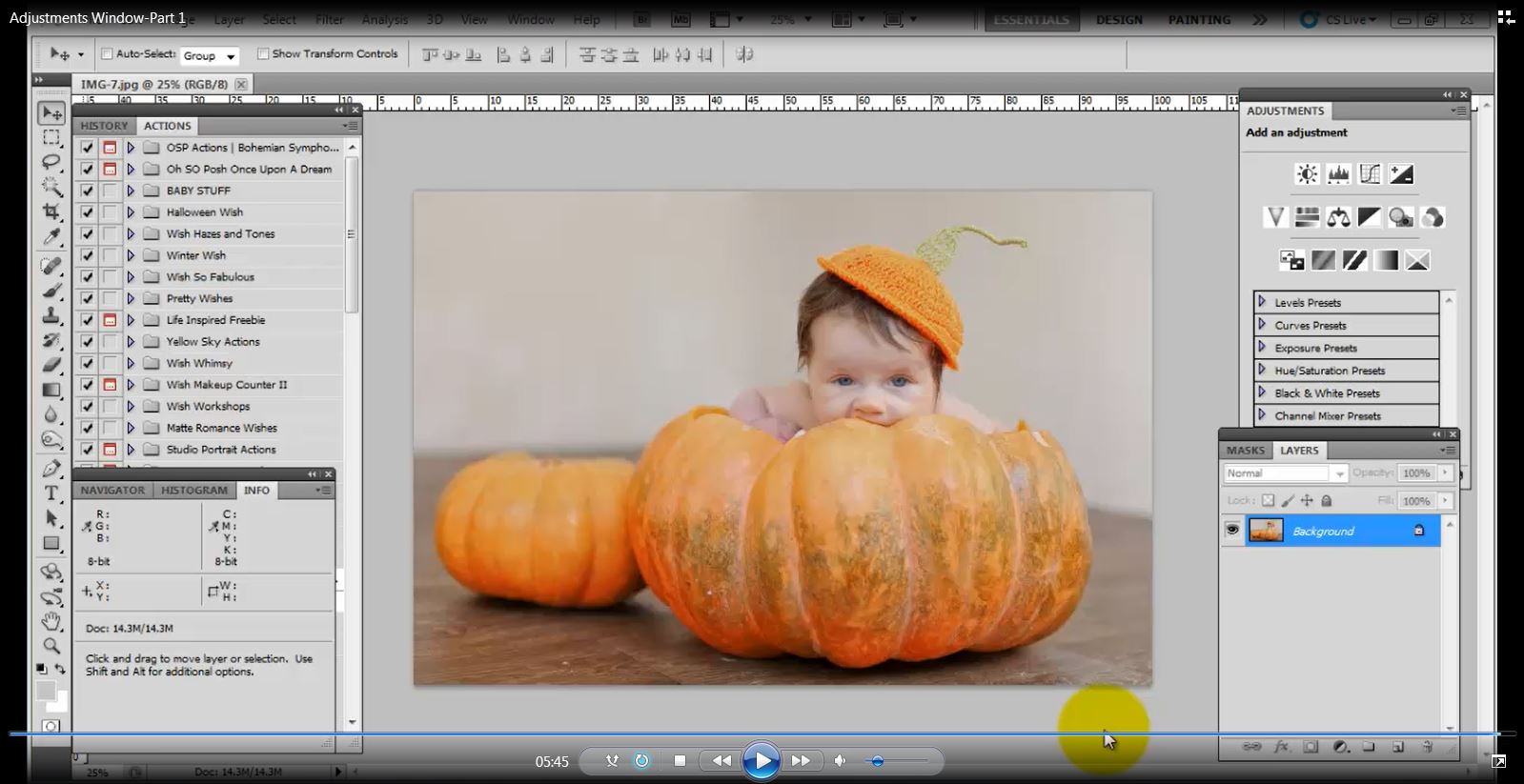This screenshot has height=784, width=1524.
Task: Expand the Exposure Presets list
Action: click(x=1262, y=348)
